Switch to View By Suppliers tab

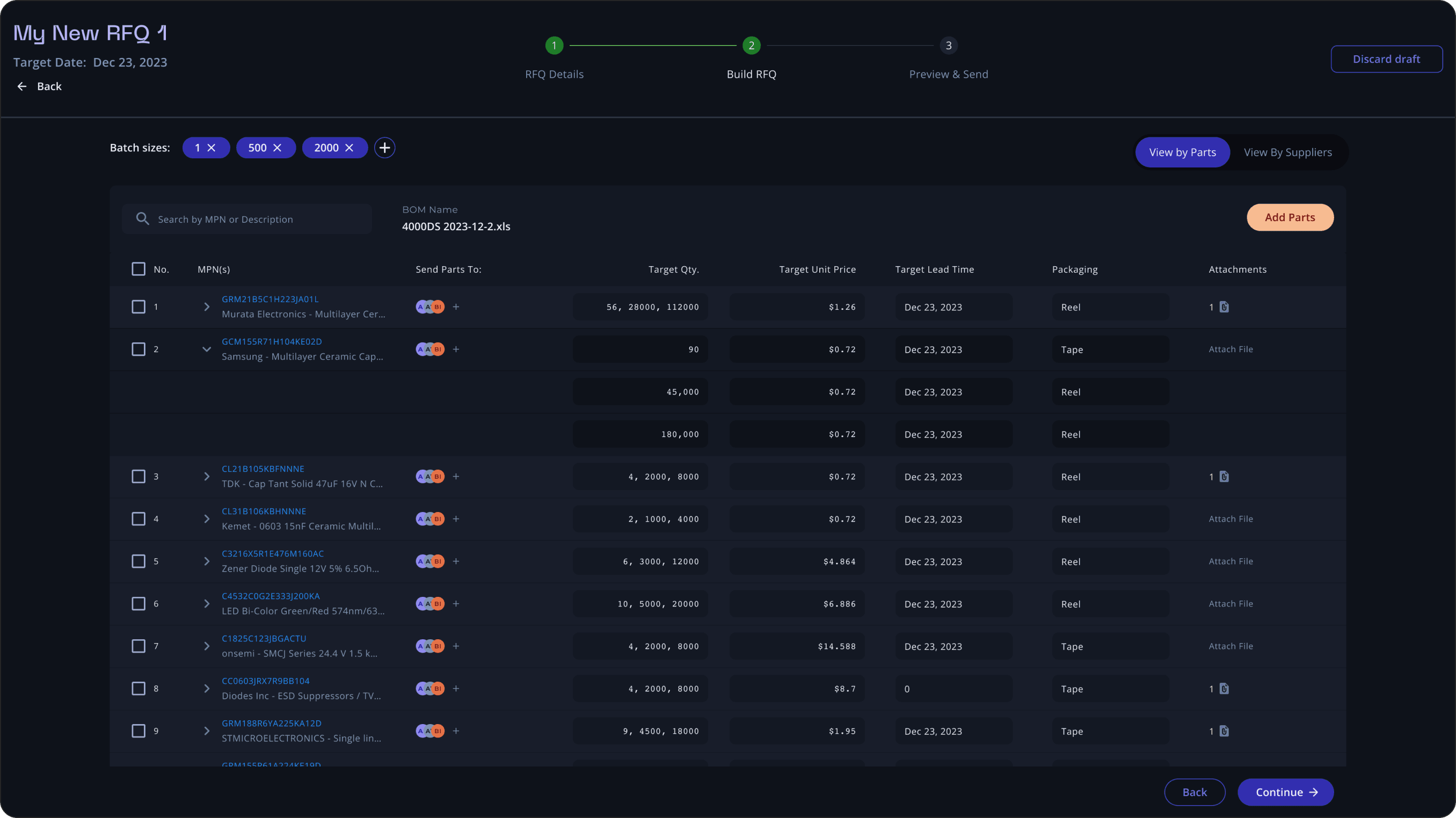1287,152
